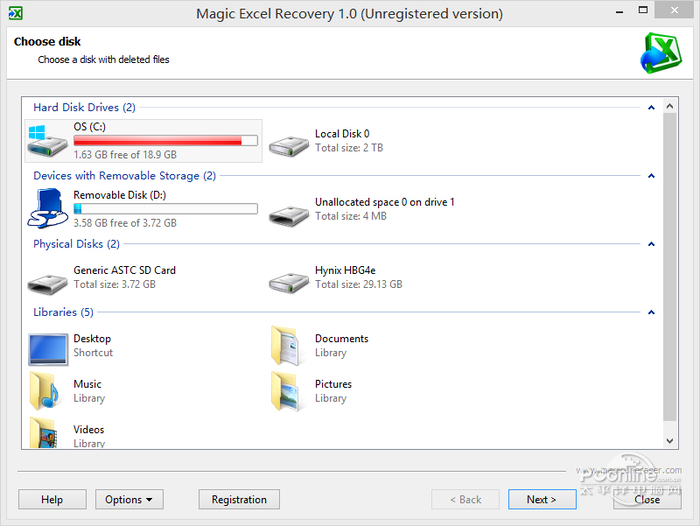Click 'Unallocated space 0 on drive 1' label

click(x=385, y=202)
